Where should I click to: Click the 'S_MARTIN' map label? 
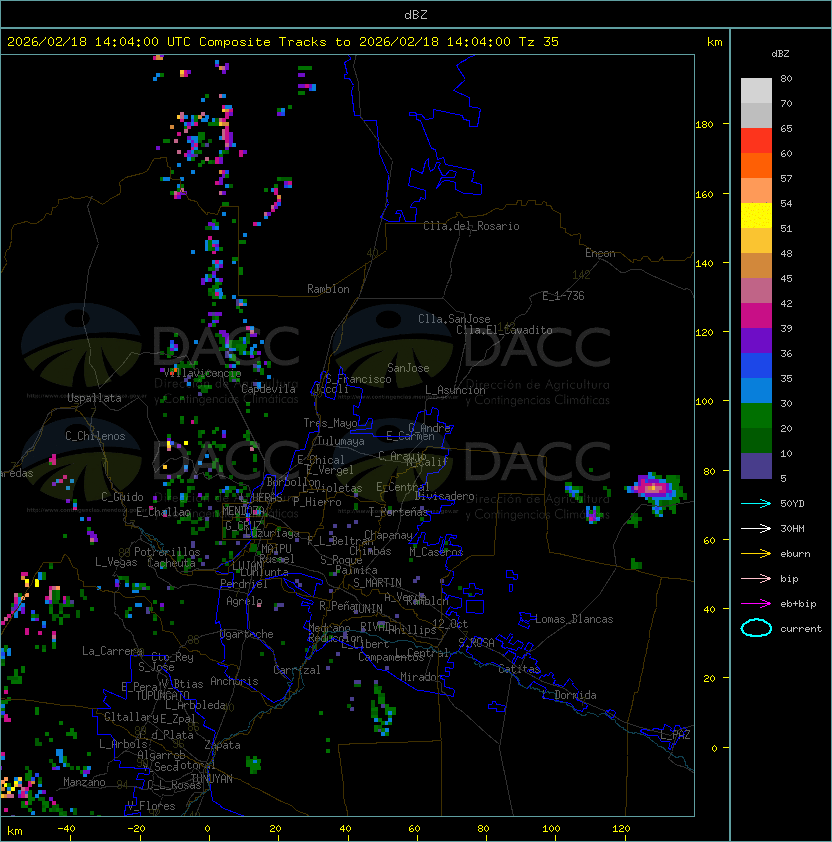coord(377,583)
